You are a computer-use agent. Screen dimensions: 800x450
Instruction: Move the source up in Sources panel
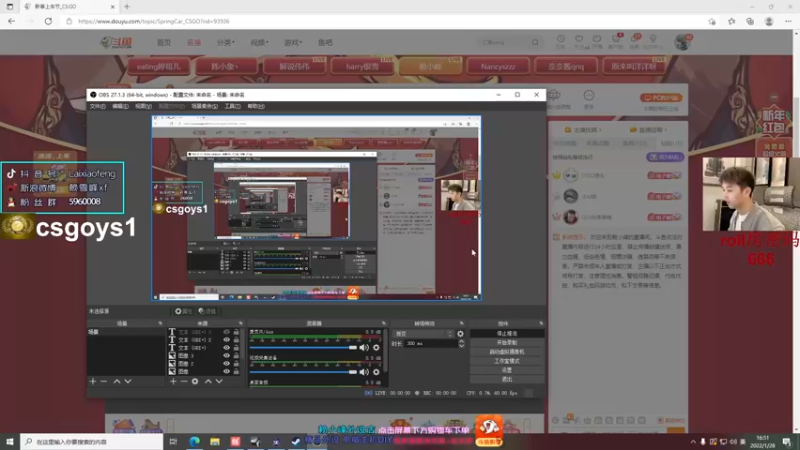pyautogui.click(x=208, y=381)
